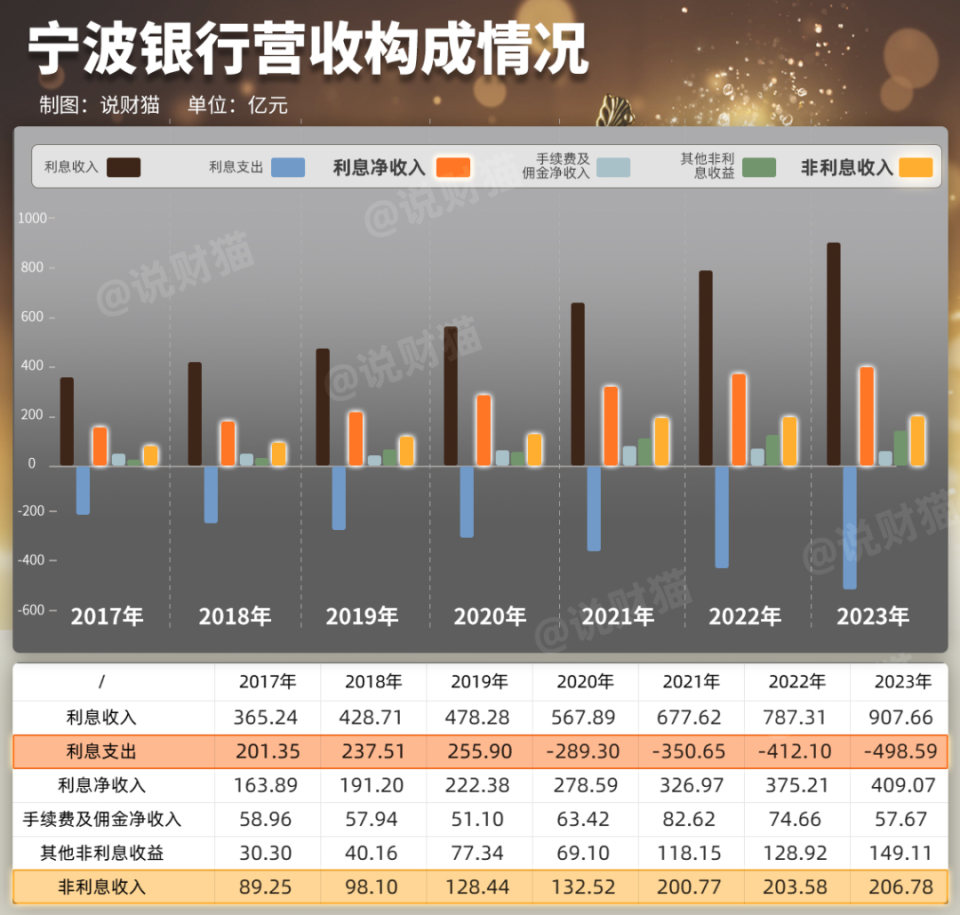Select the 2022年 chart axis label
The image size is (960, 915).
pos(745,616)
